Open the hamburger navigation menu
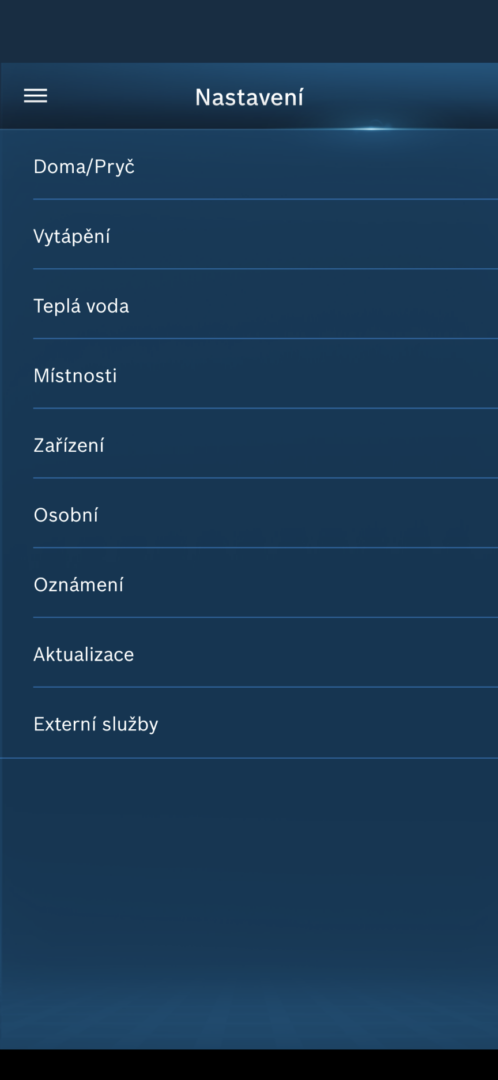The height and width of the screenshot is (1080, 498). point(36,96)
